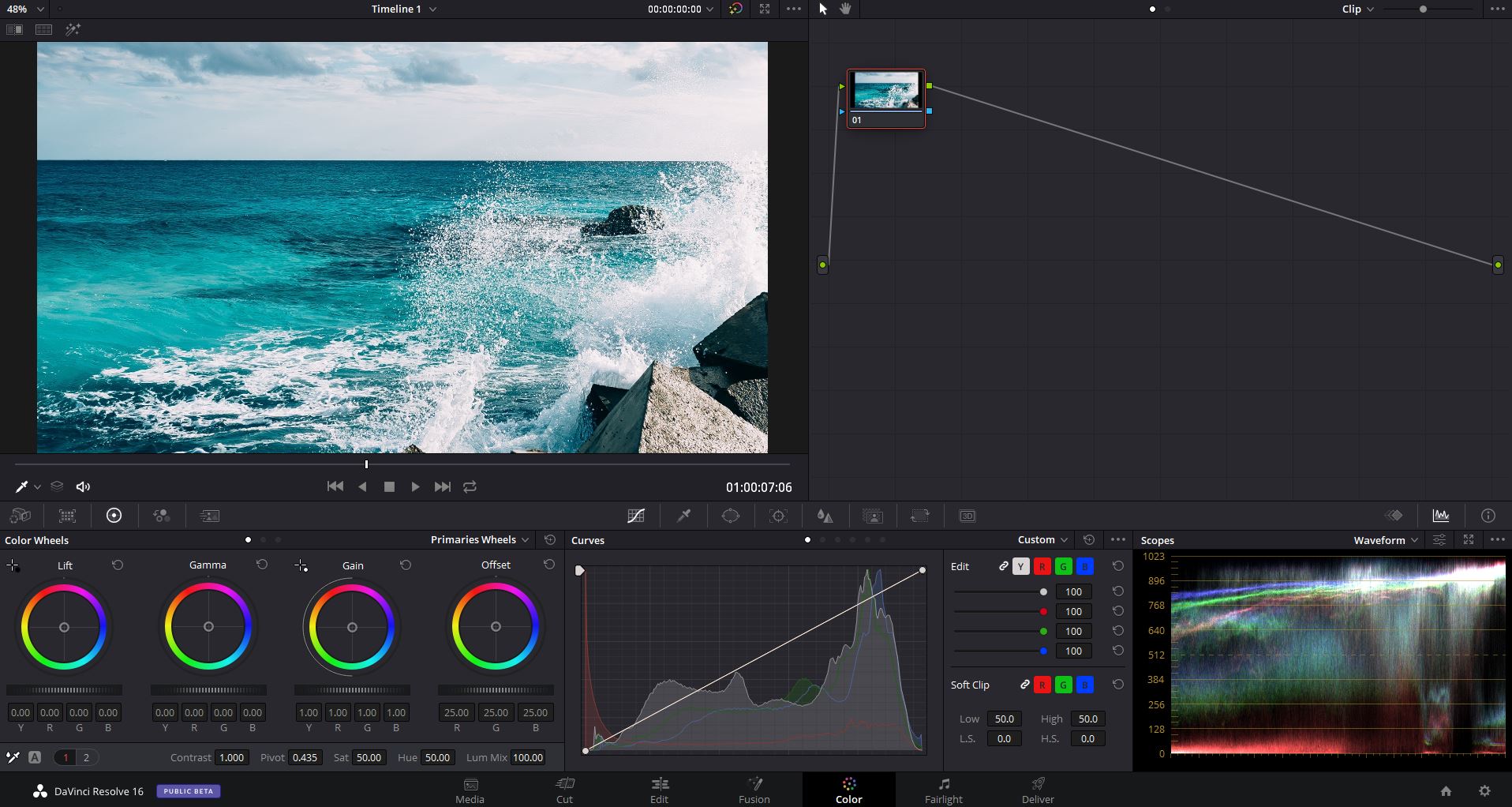Open the Blur palette
This screenshot has width=1512, height=807.
click(825, 516)
